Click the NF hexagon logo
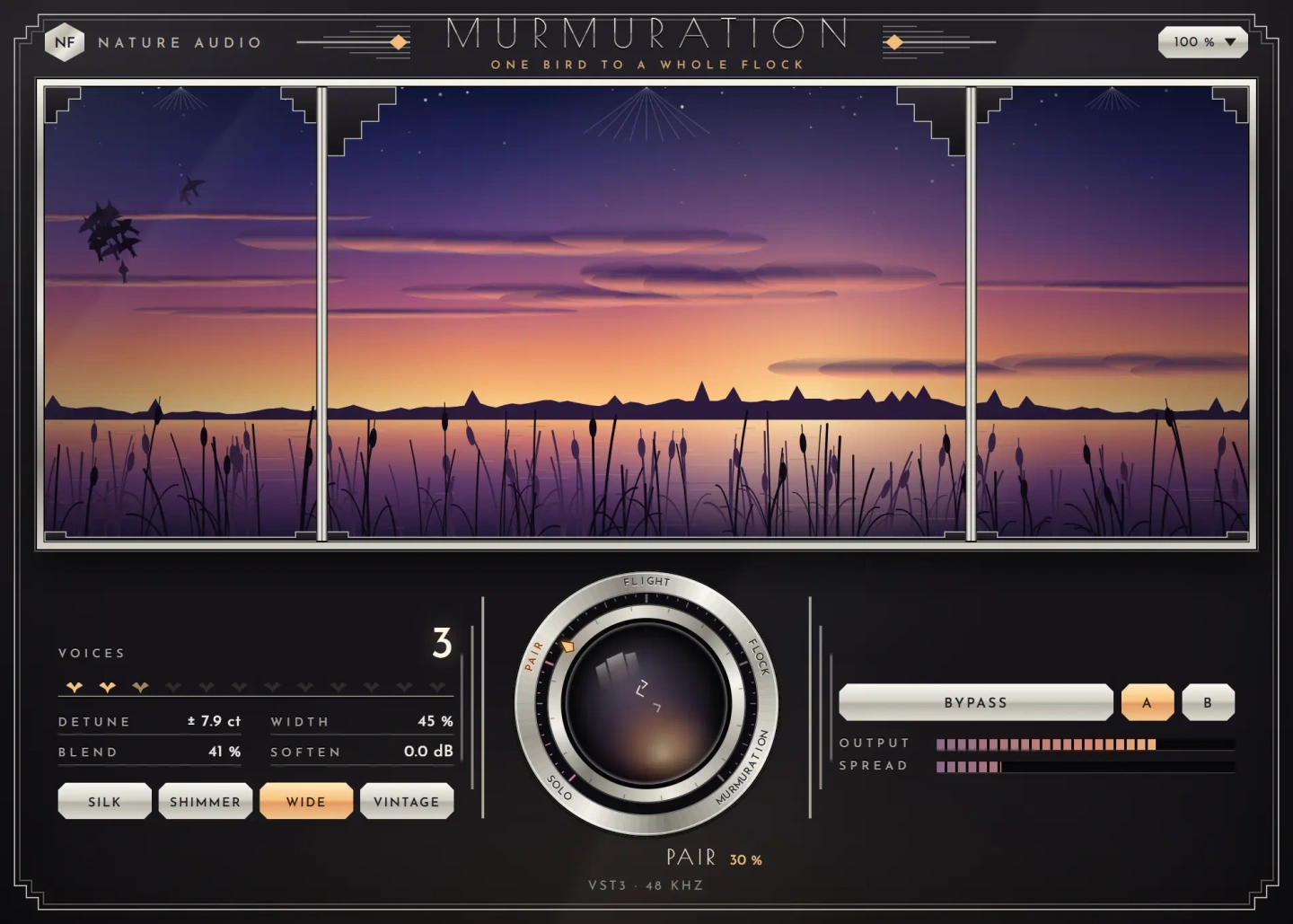The height and width of the screenshot is (924, 1293). click(65, 42)
